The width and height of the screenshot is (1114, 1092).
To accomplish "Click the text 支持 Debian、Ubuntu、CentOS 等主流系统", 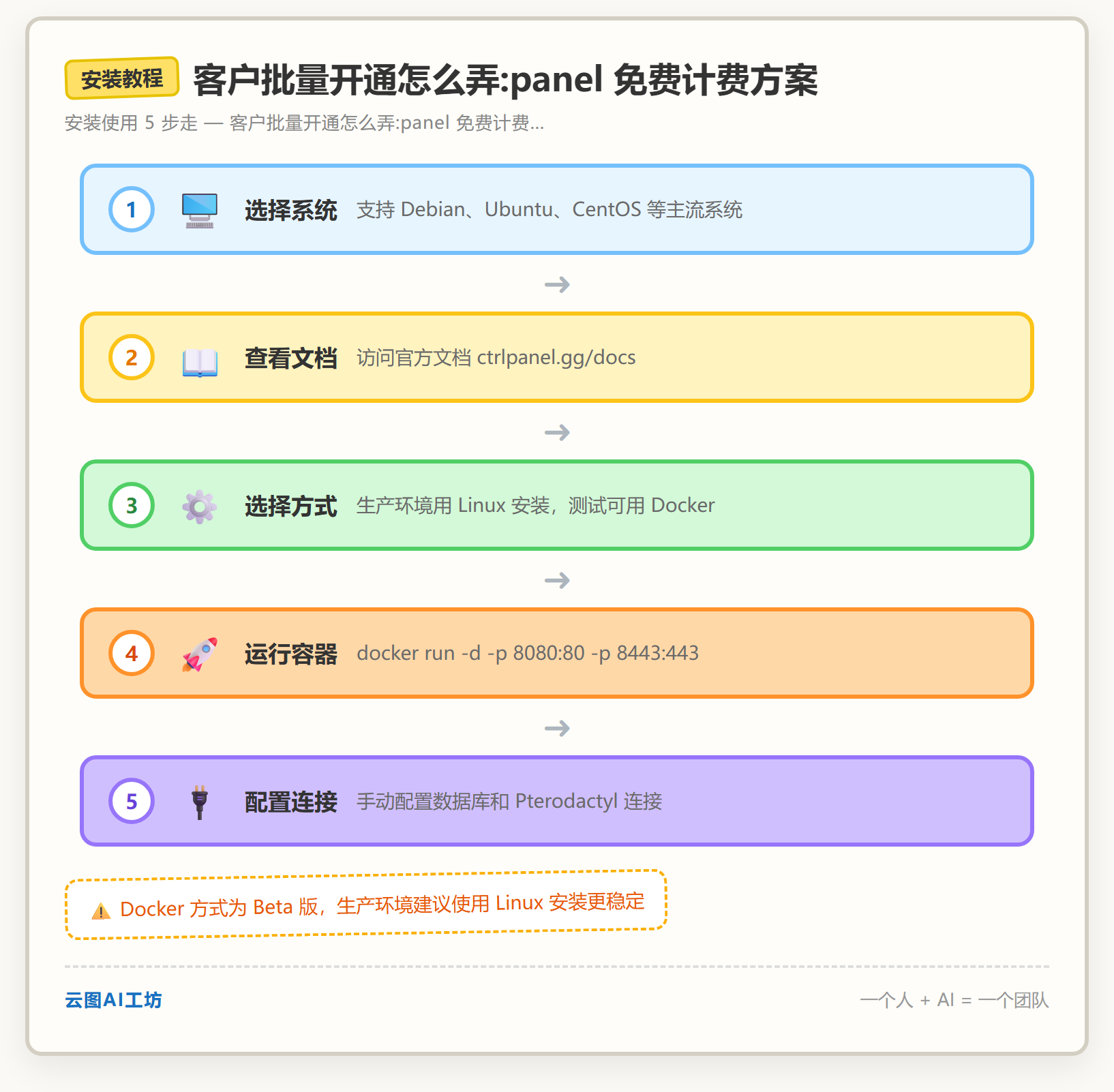I will (550, 209).
